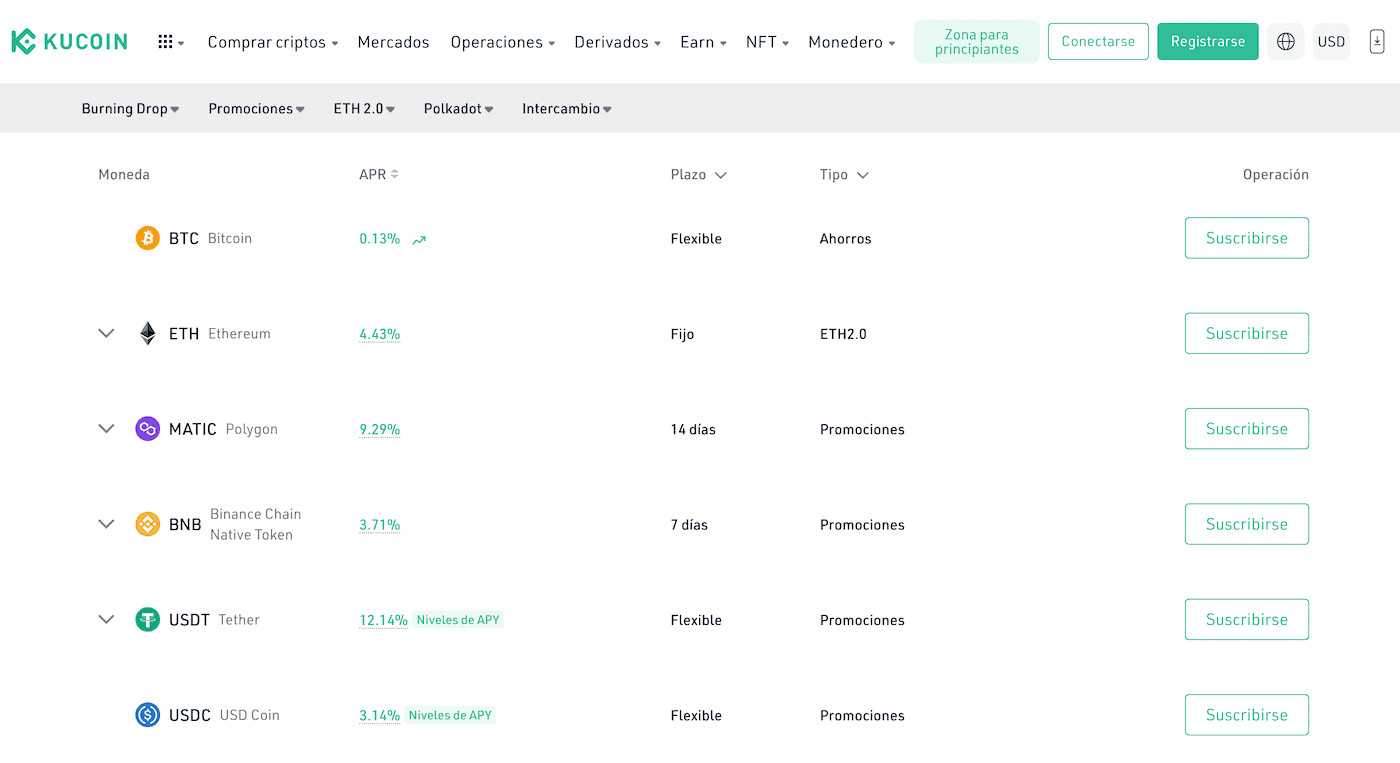This screenshot has height=763, width=1400.
Task: Click the Registrarse button
Action: (1208, 42)
